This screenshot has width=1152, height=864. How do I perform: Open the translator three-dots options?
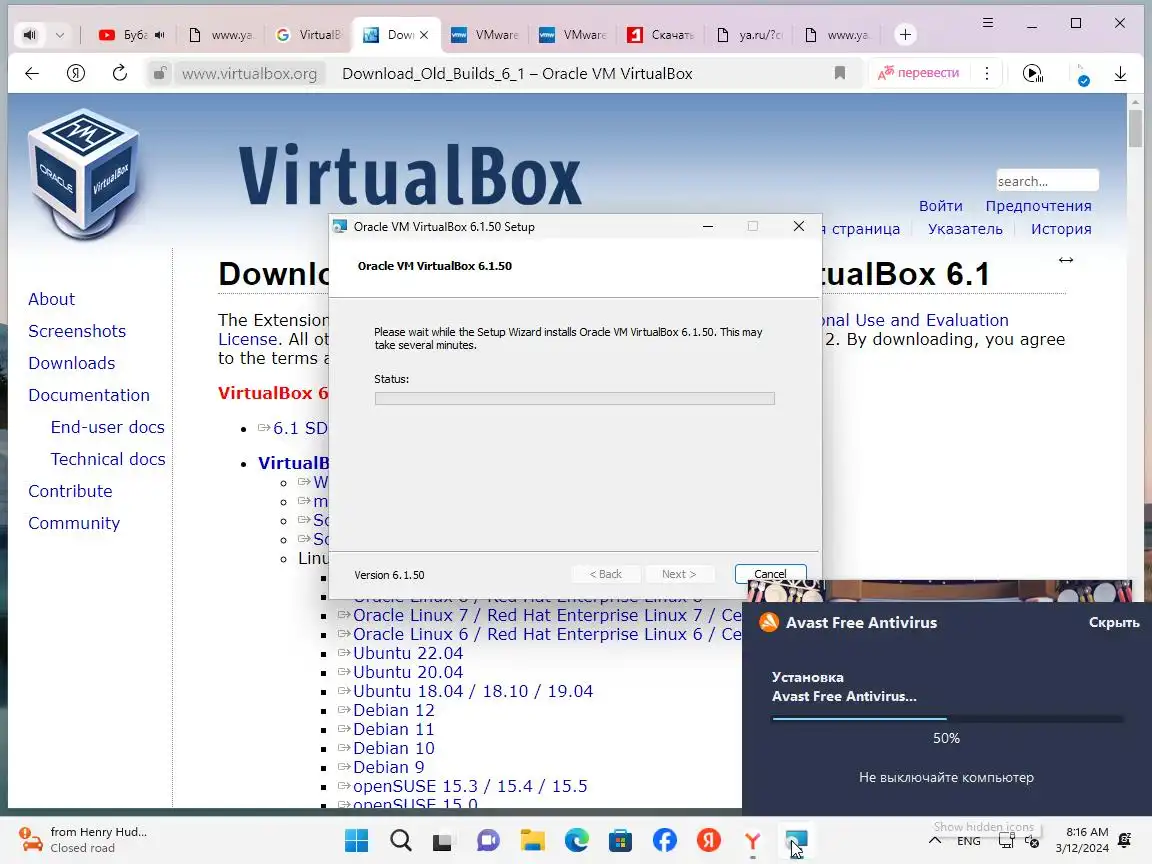tap(987, 73)
